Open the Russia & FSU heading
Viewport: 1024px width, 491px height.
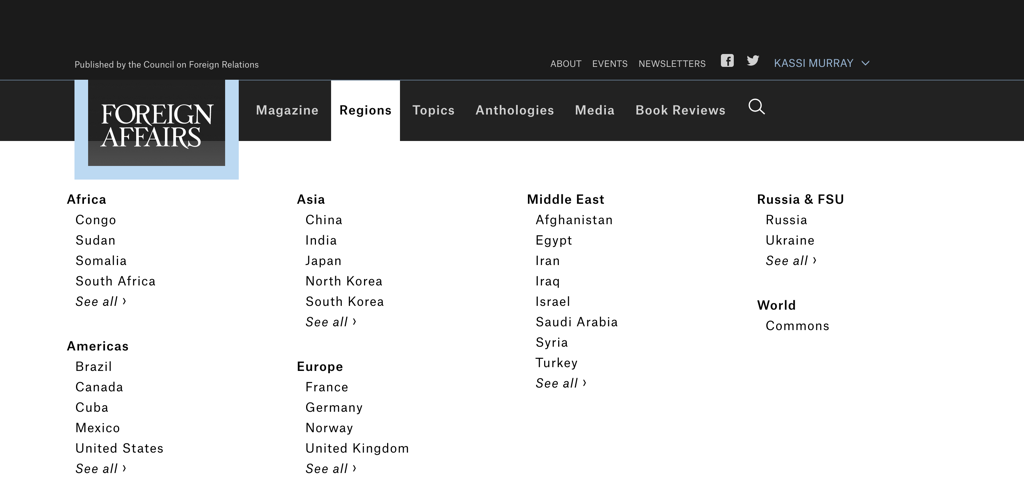pos(801,200)
